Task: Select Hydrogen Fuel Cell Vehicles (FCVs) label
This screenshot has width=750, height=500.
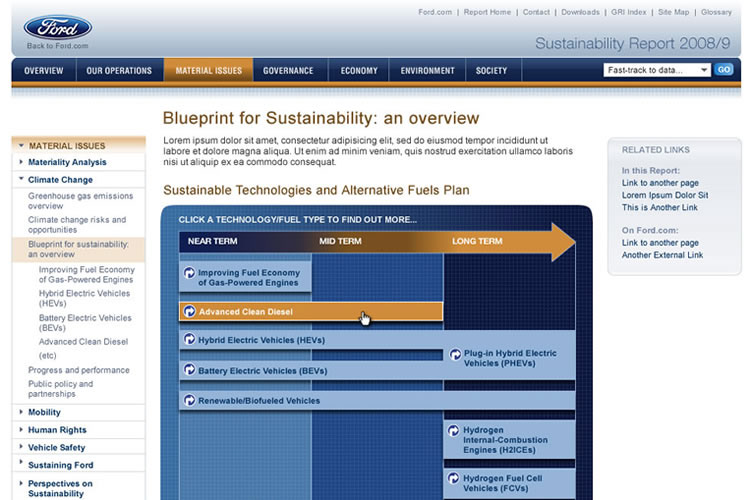Action: pyautogui.click(x=503, y=483)
